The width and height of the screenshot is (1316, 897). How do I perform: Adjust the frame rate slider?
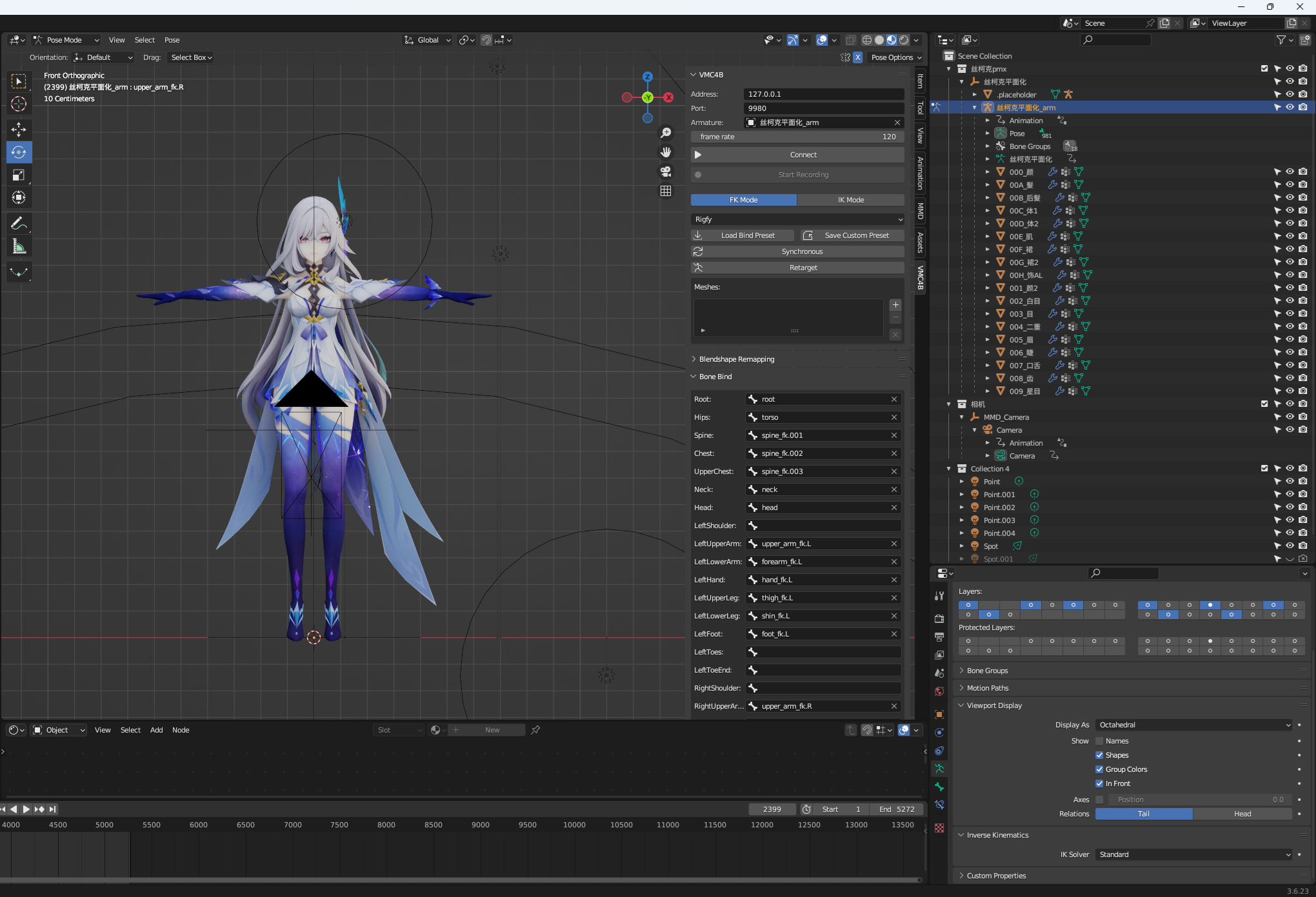click(x=797, y=137)
